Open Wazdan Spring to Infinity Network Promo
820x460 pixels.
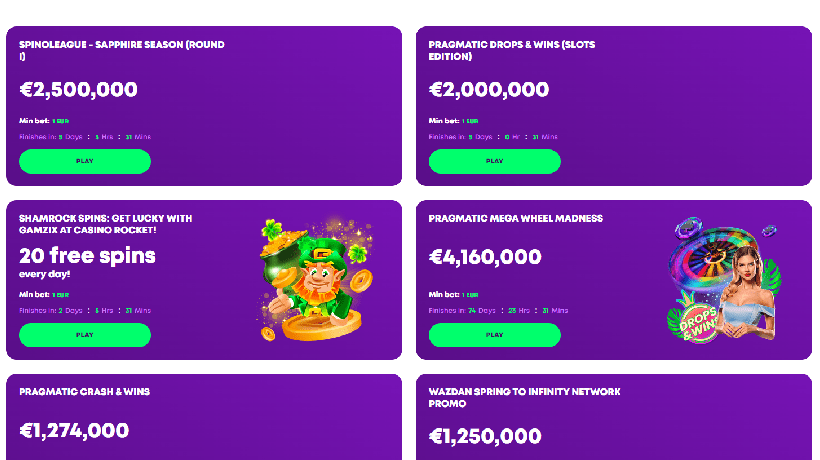(524, 398)
